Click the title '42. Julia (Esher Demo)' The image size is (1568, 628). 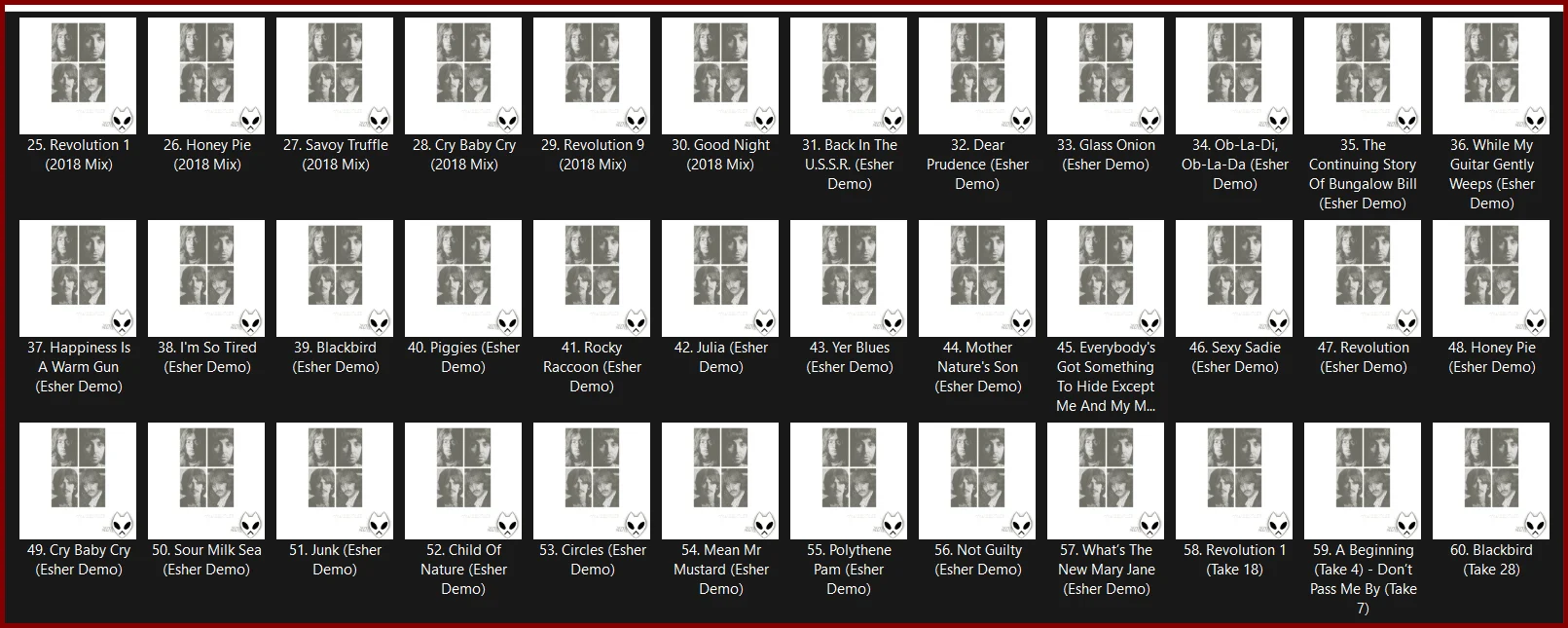coord(721,357)
